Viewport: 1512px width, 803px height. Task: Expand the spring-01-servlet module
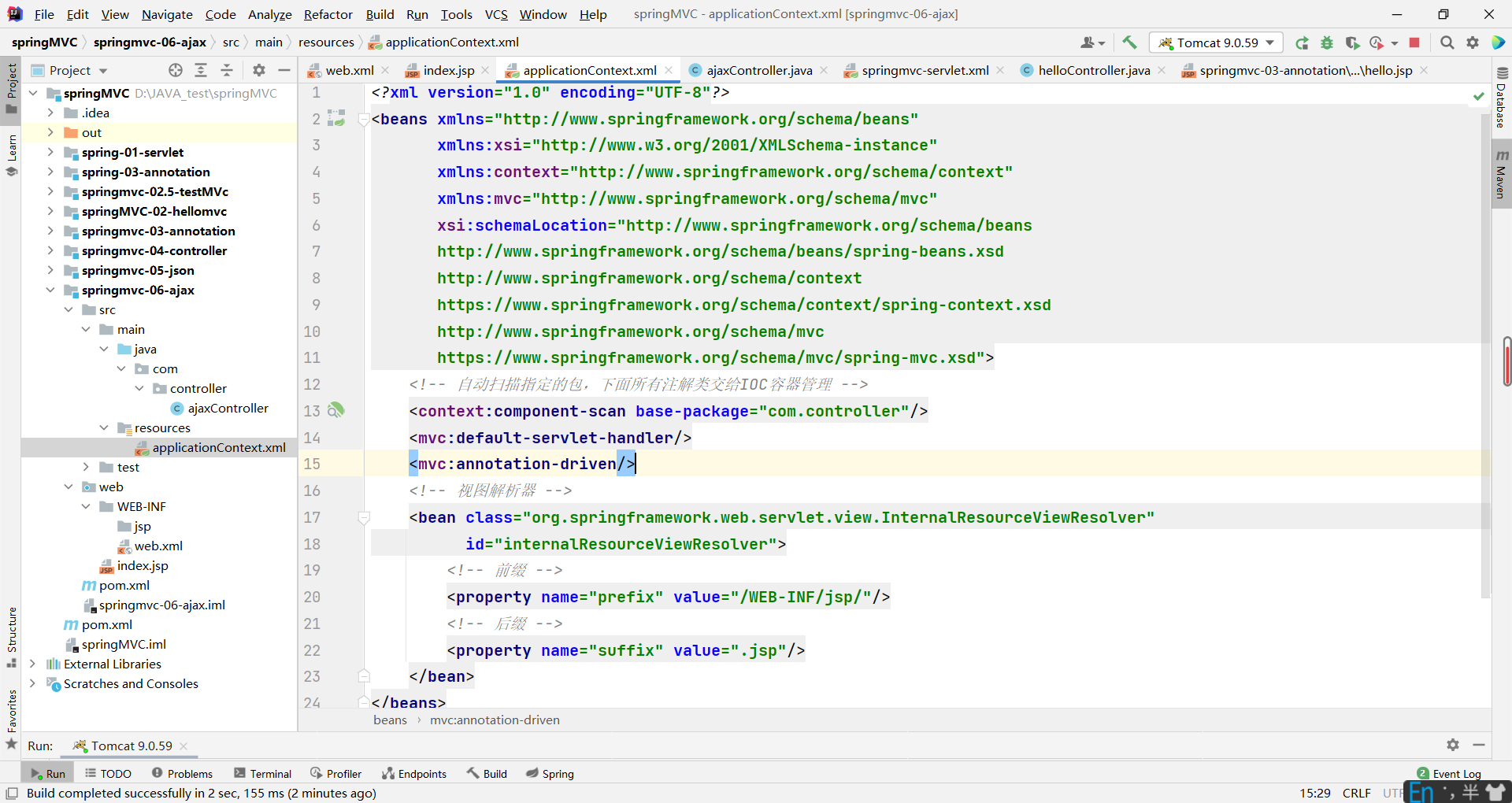50,152
